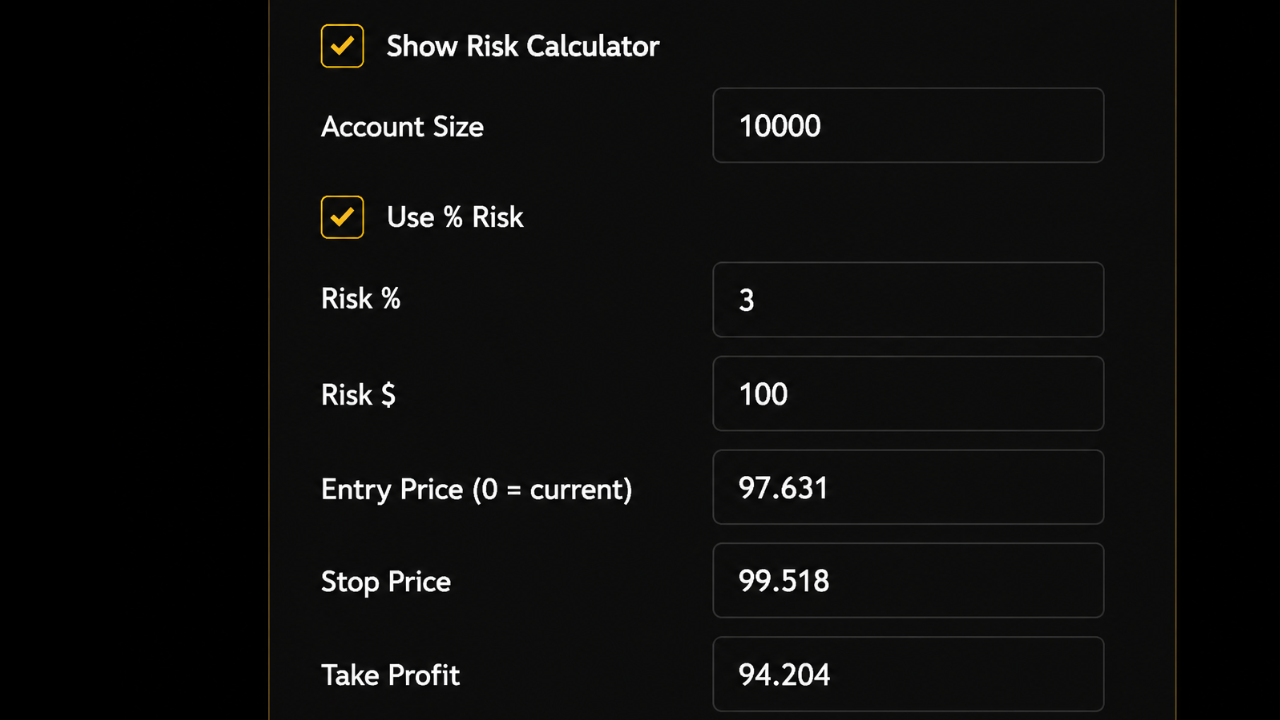This screenshot has width=1280, height=720.
Task: Click inside the Account Size field
Action: click(x=906, y=126)
